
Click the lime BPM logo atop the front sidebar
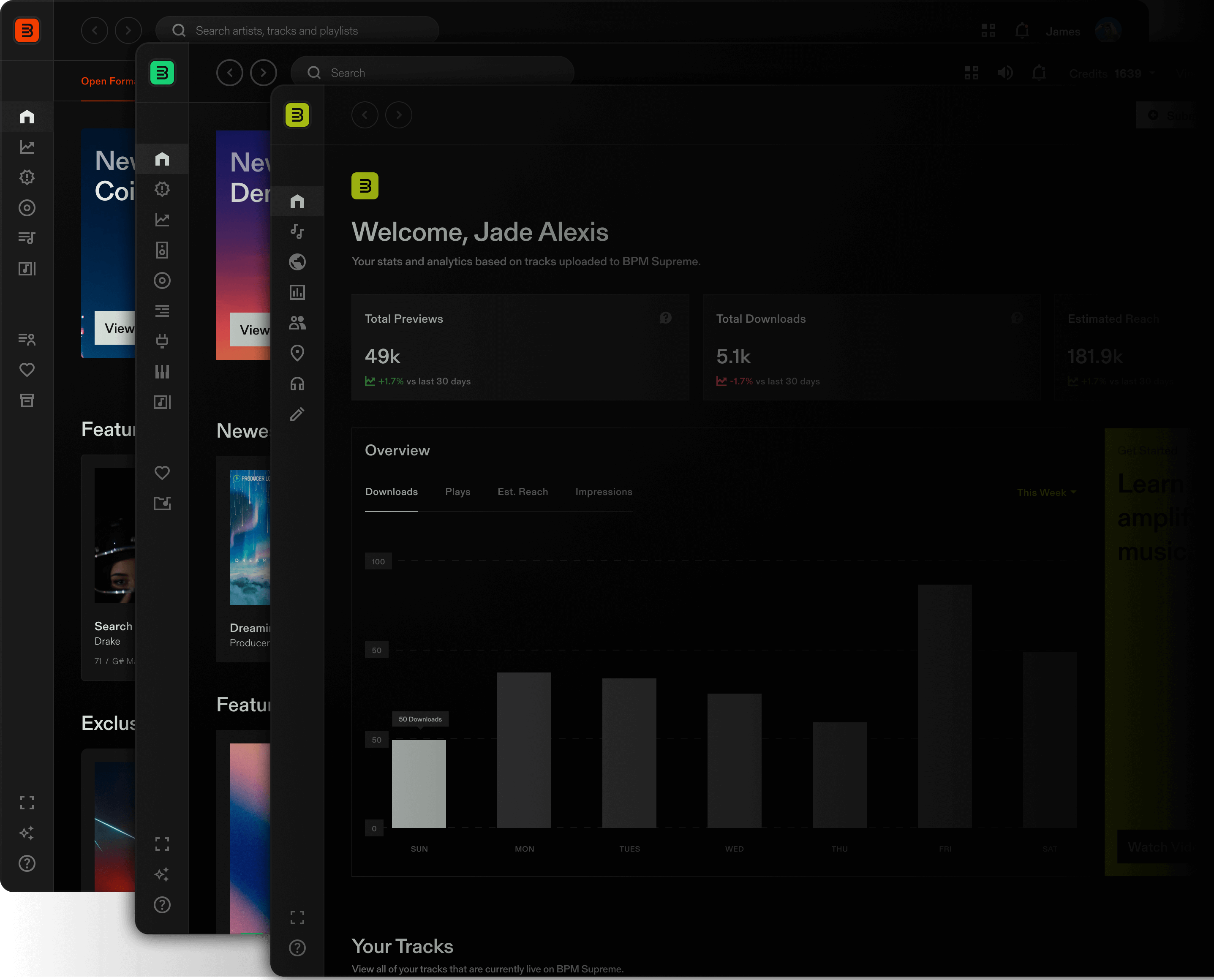pos(297,115)
